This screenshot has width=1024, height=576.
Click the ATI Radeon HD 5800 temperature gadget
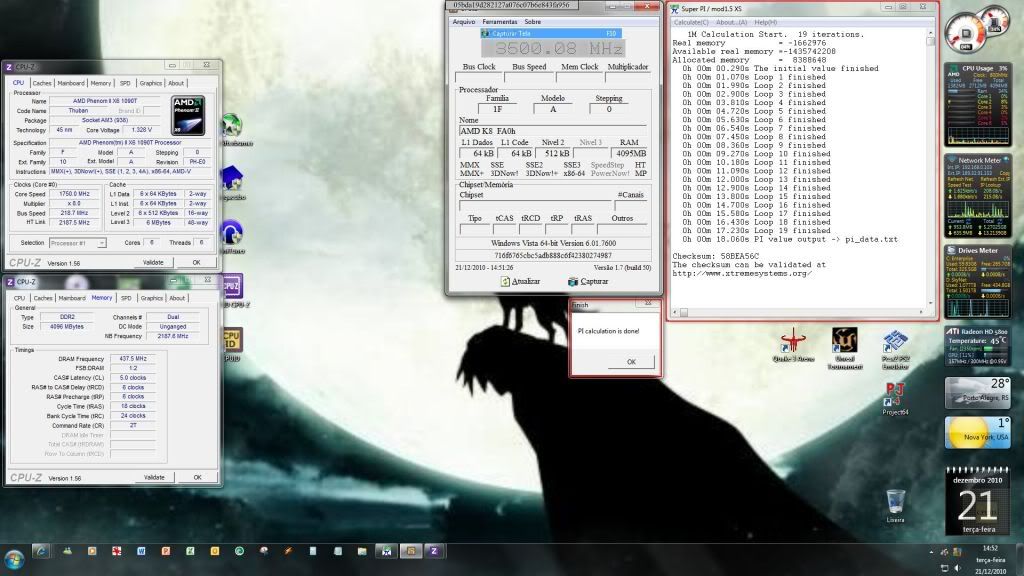[978, 346]
